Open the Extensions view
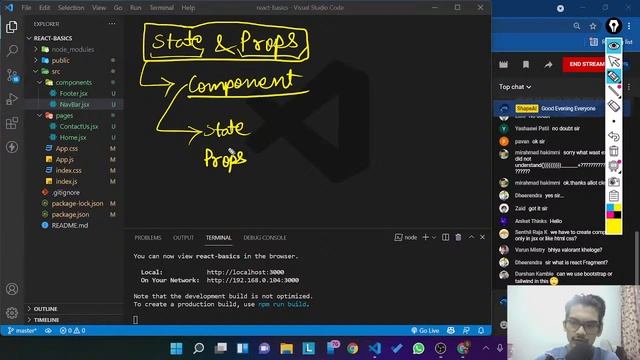This screenshot has height=360, width=640. 12,123
